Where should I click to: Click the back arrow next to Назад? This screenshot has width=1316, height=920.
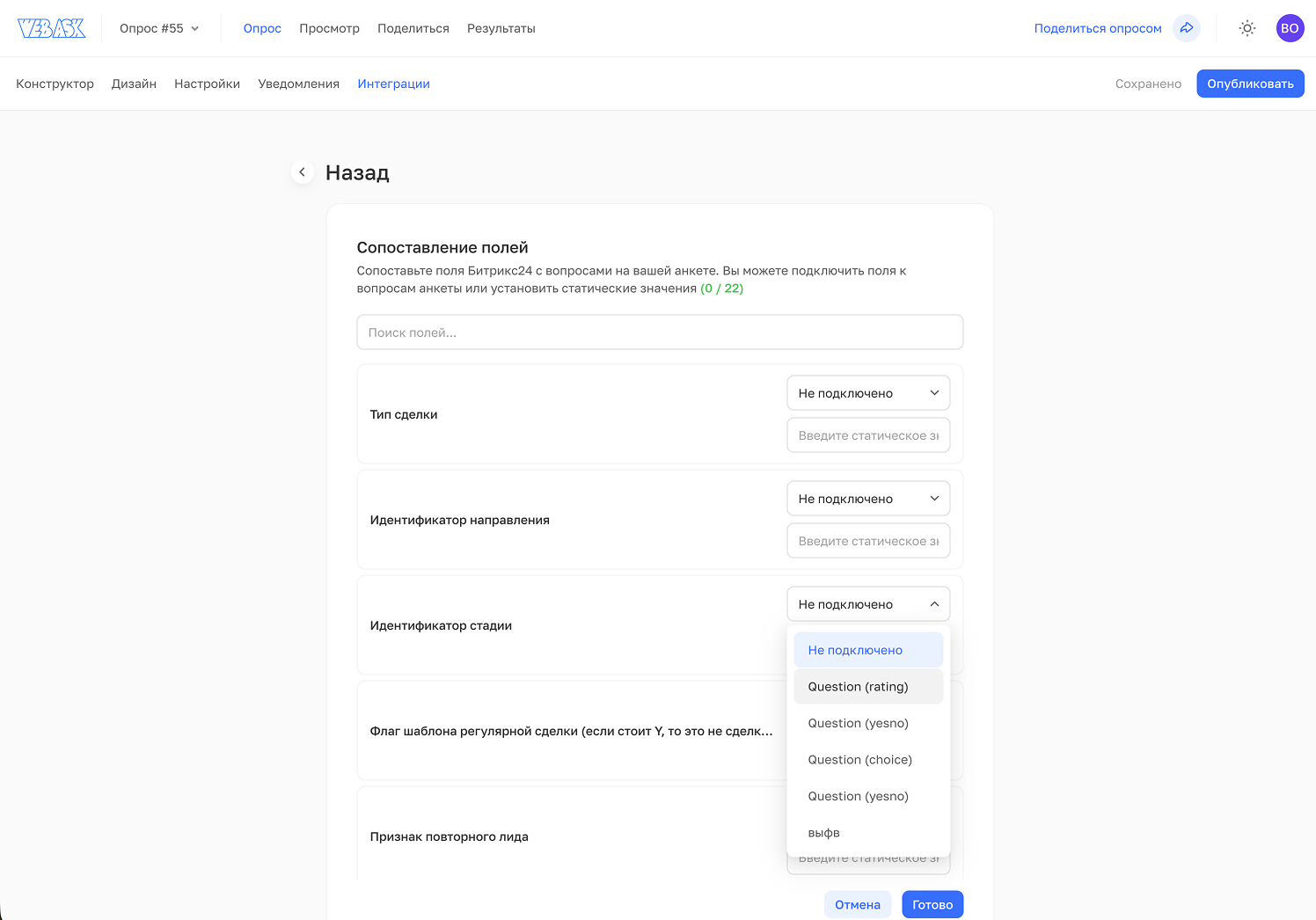point(302,172)
